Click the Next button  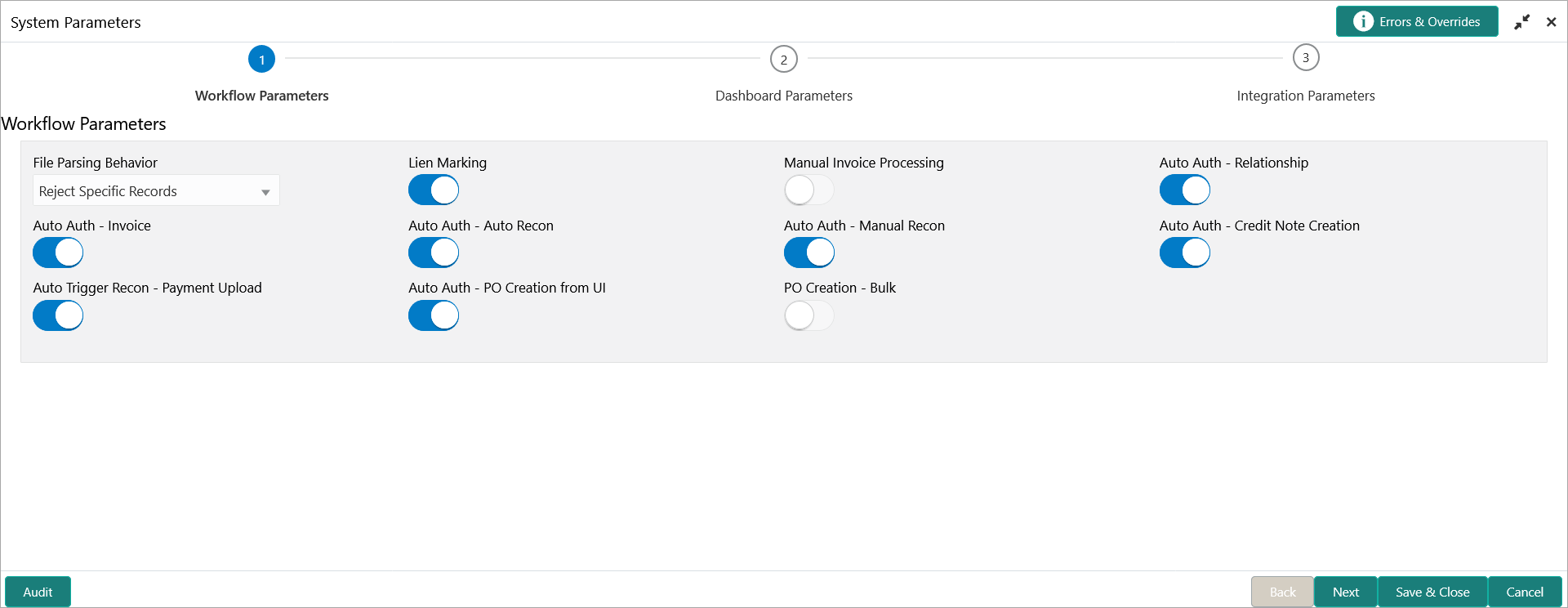click(x=1345, y=592)
